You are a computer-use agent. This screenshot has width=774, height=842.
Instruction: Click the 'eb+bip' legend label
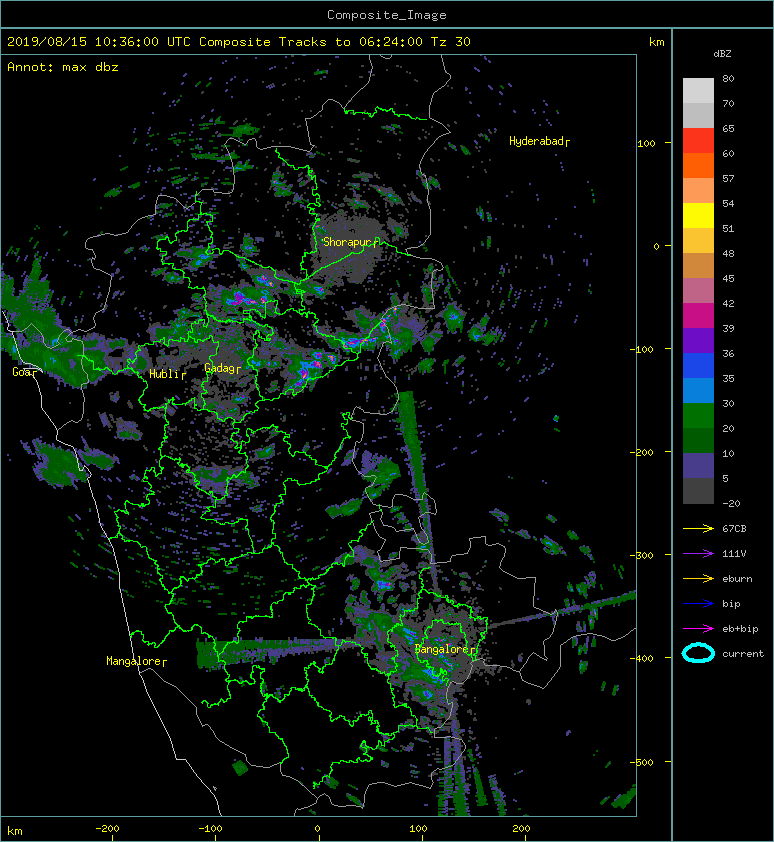[740, 628]
